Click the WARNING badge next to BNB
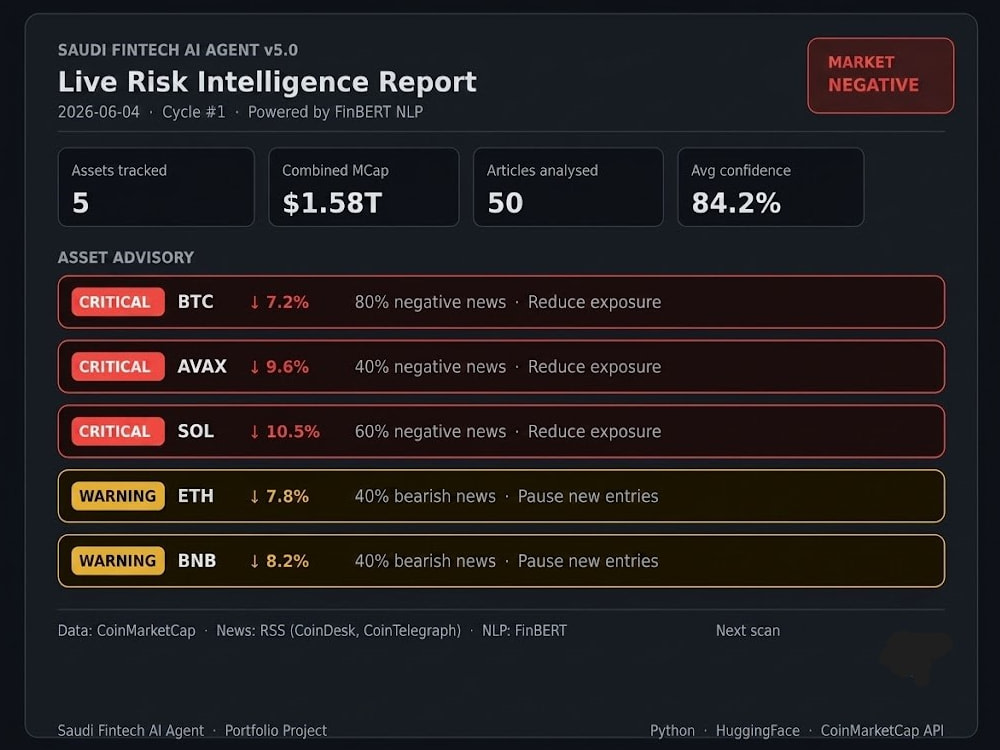1000x750 pixels. pyautogui.click(x=117, y=561)
